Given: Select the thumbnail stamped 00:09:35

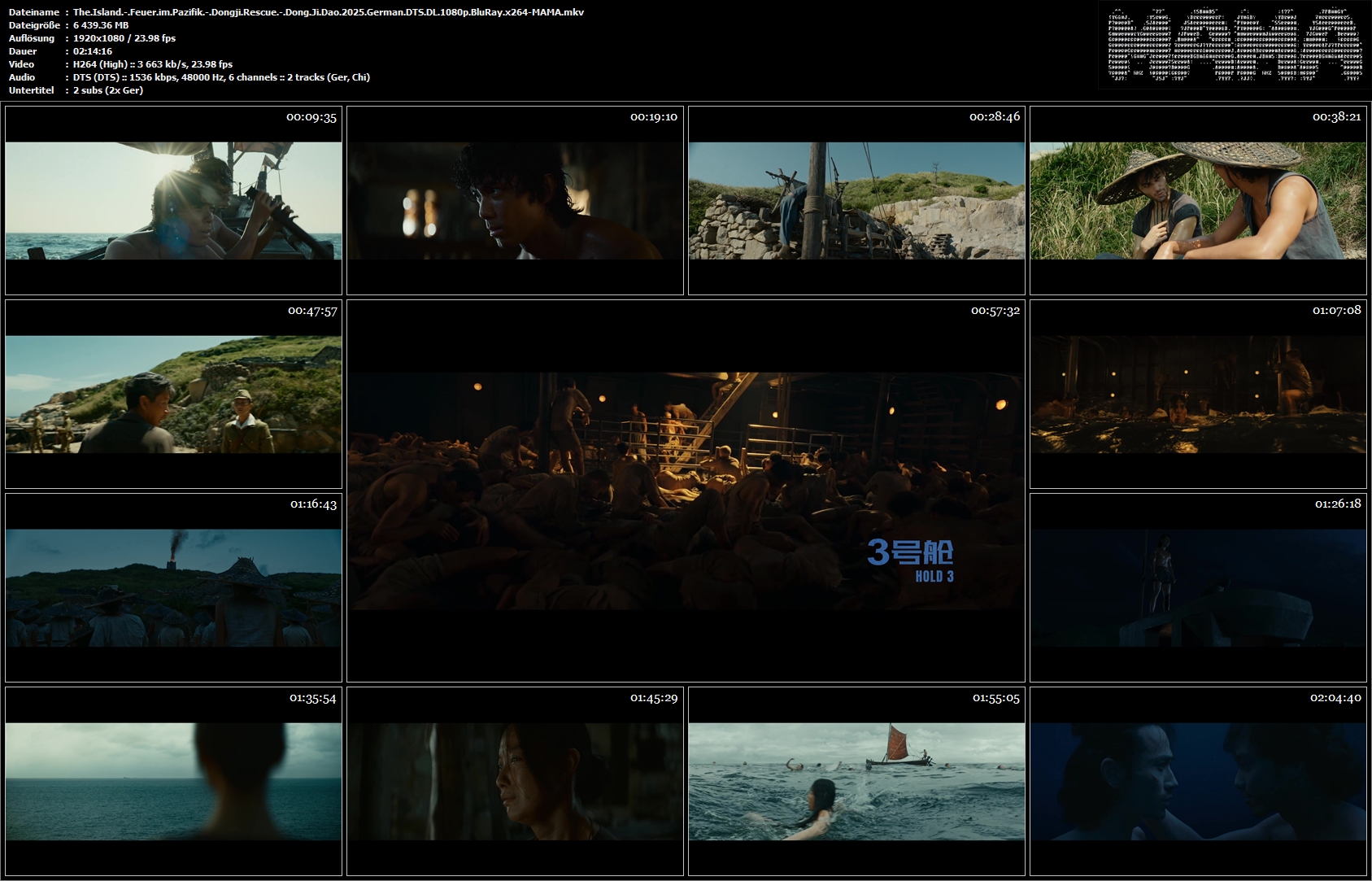Looking at the screenshot, I should 173,200.
